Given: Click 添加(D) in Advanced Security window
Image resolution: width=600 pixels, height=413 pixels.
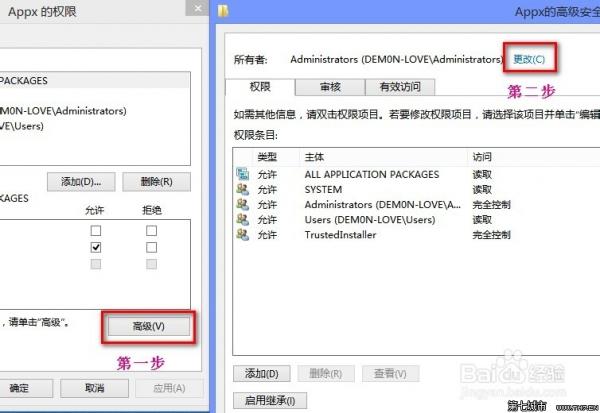Looking at the screenshot, I should click(262, 374).
